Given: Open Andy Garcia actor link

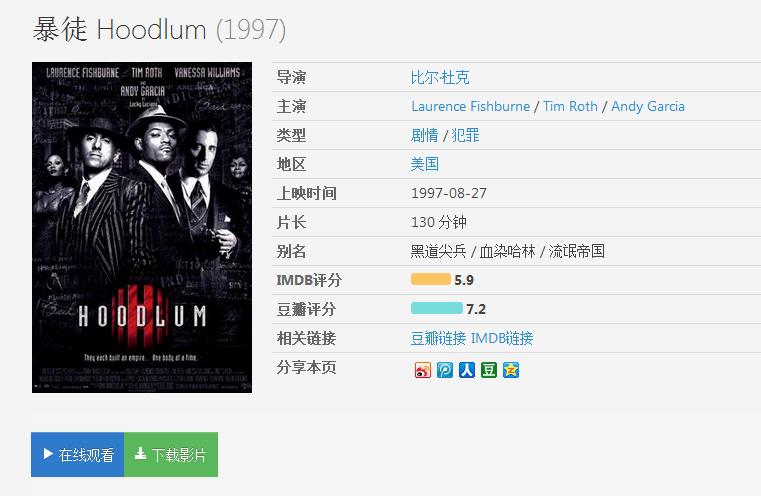Looking at the screenshot, I should point(648,106).
